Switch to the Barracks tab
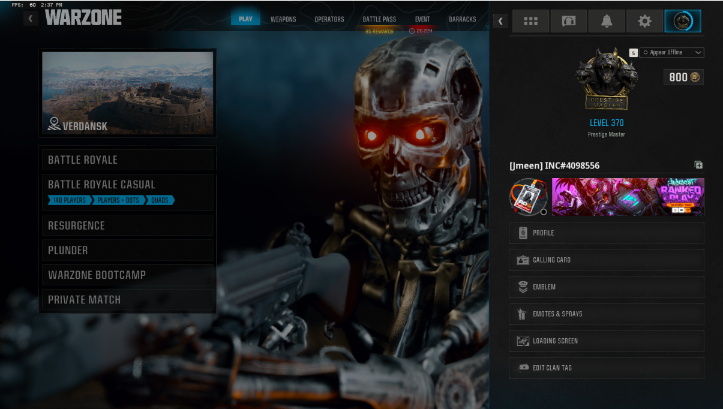723x409 pixels. point(462,19)
